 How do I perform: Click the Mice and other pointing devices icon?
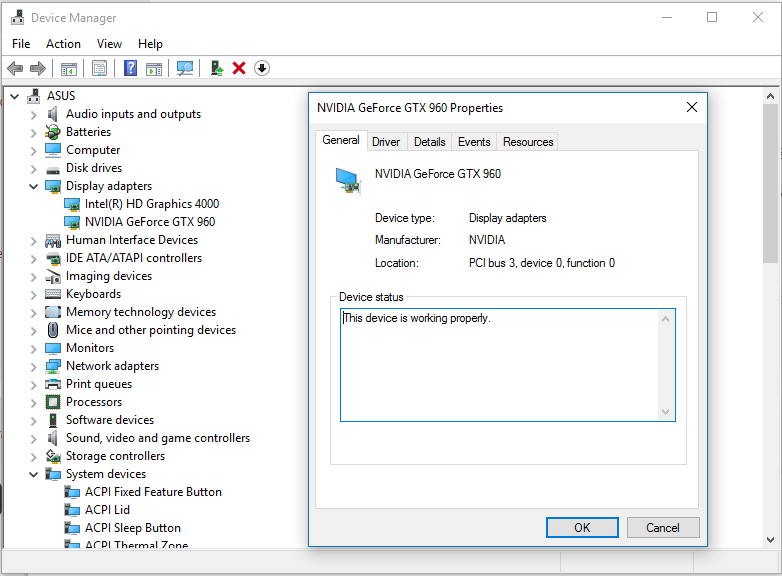pyautogui.click(x=53, y=330)
